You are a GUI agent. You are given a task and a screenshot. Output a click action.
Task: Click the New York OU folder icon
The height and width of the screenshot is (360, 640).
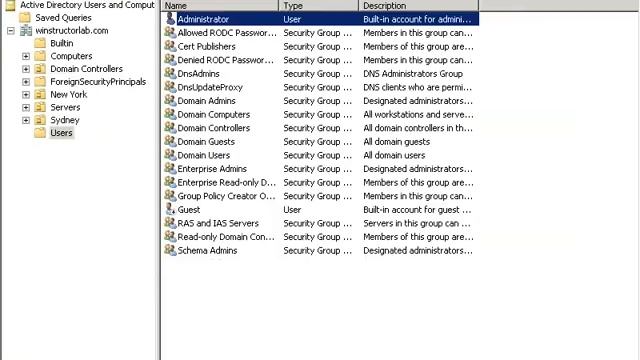(40, 94)
